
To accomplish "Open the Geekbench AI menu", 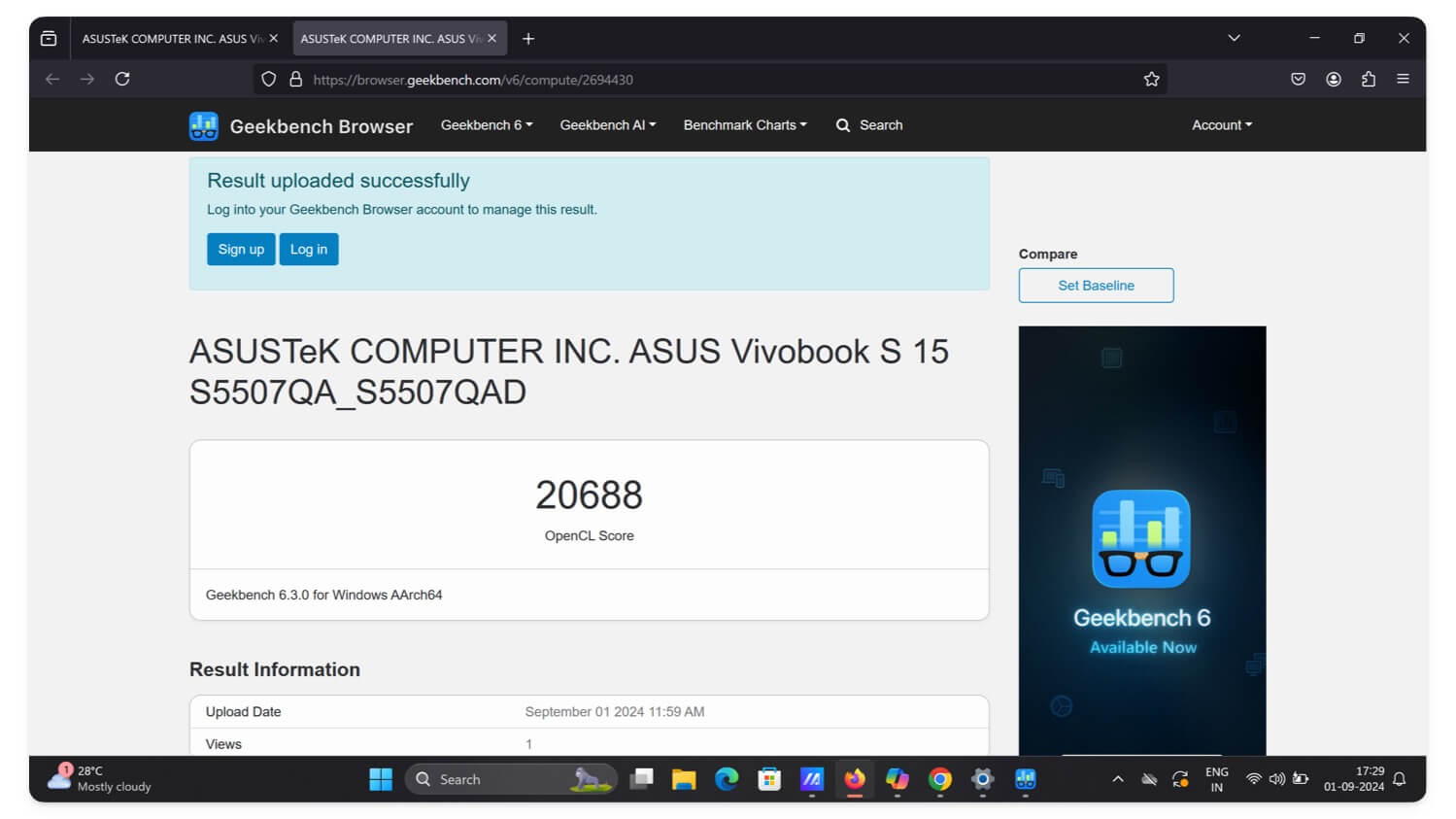I will click(x=607, y=125).
